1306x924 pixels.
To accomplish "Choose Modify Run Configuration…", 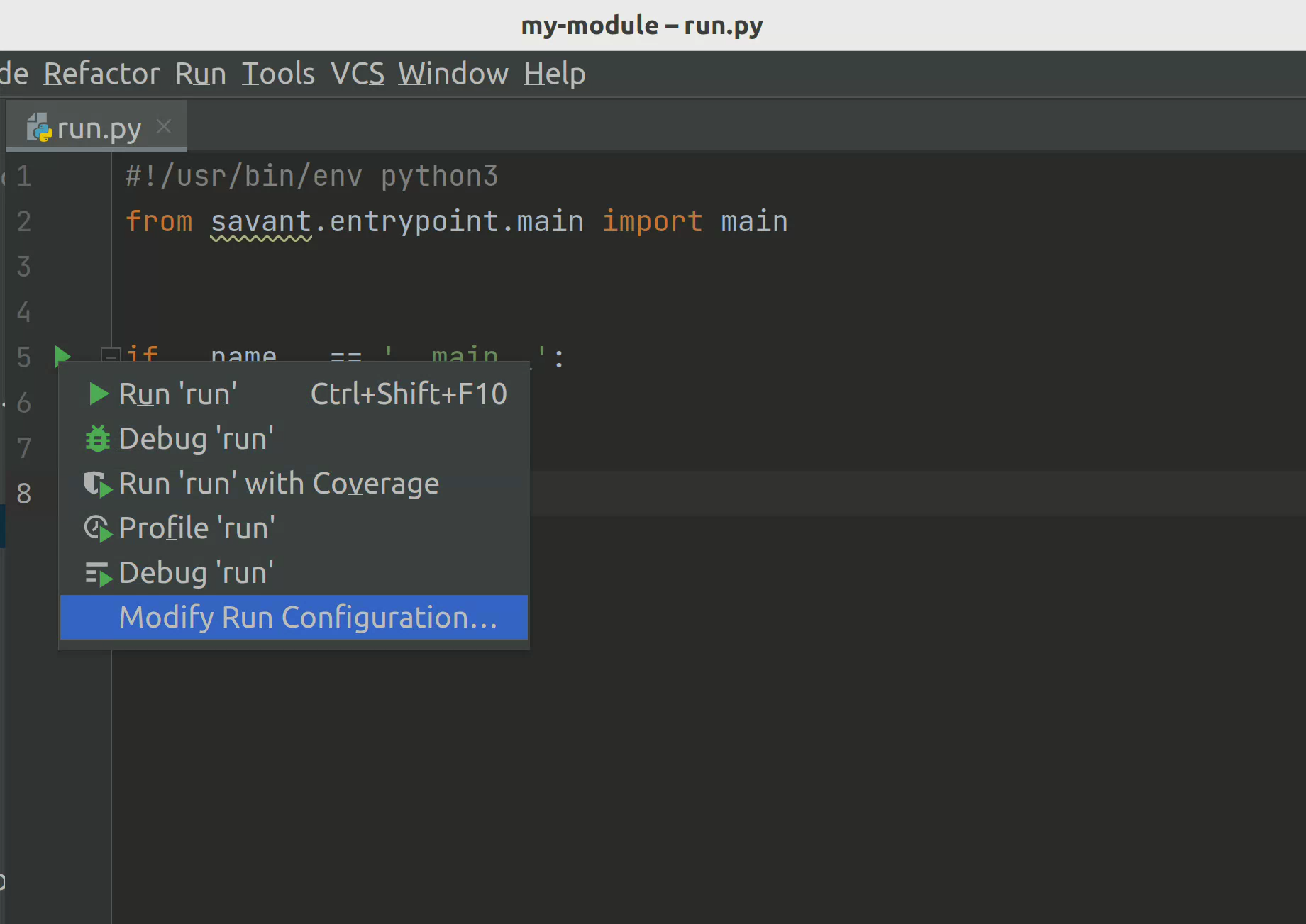I will coord(294,618).
